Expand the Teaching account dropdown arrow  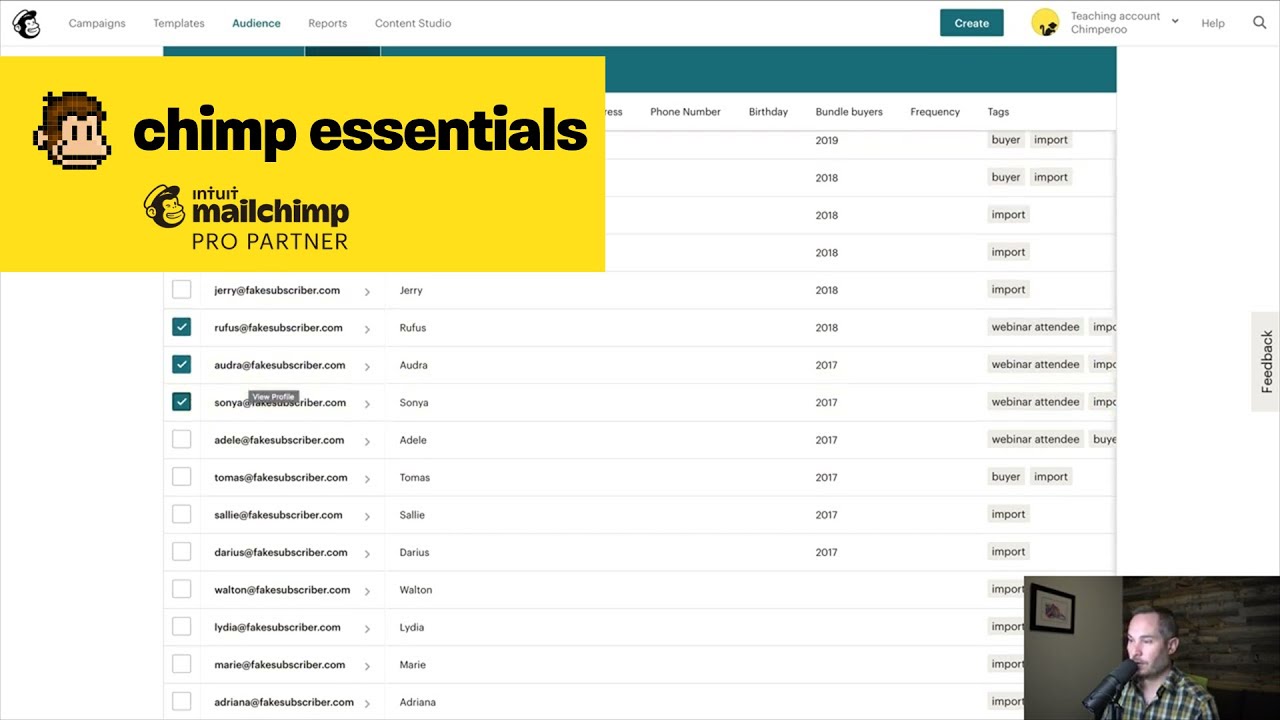(x=1175, y=22)
